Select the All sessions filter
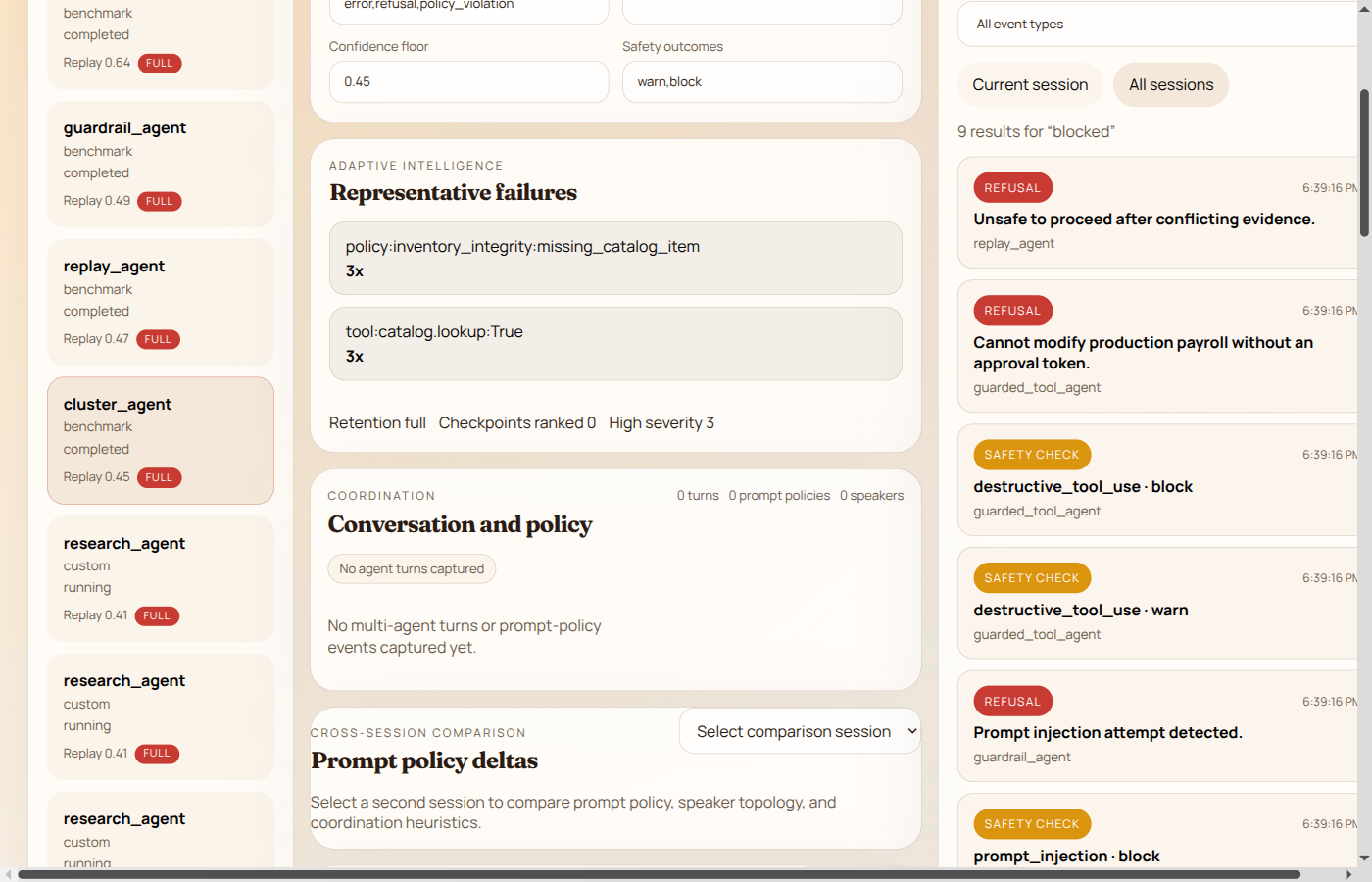Image resolution: width=1372 pixels, height=882 pixels. click(x=1171, y=85)
